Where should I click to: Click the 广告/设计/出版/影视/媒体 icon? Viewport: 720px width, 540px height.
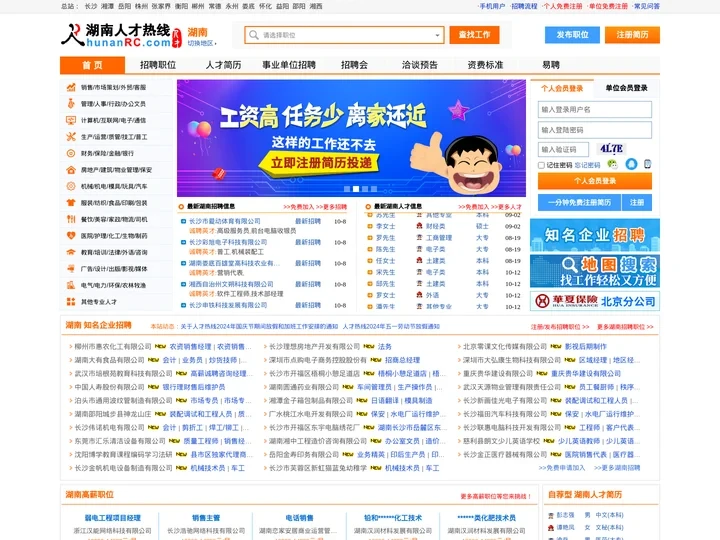pos(71,269)
